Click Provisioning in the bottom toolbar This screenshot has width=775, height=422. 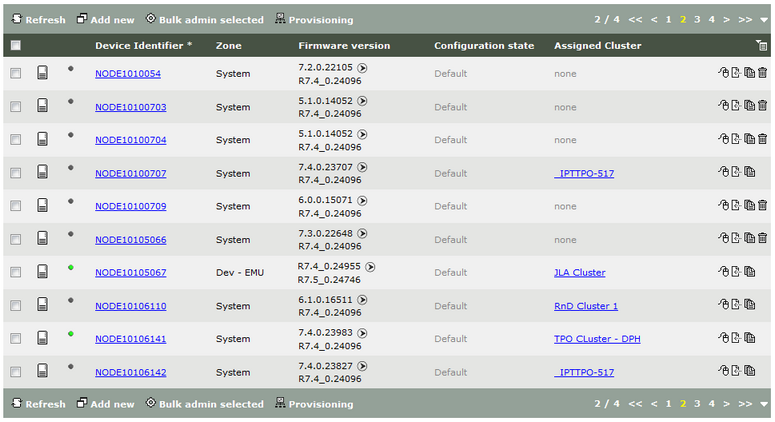coord(314,404)
